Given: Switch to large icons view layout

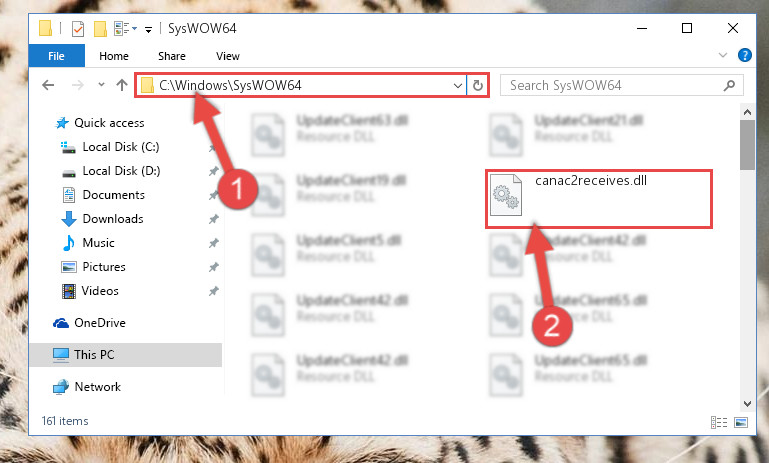Looking at the screenshot, I should coord(741,422).
